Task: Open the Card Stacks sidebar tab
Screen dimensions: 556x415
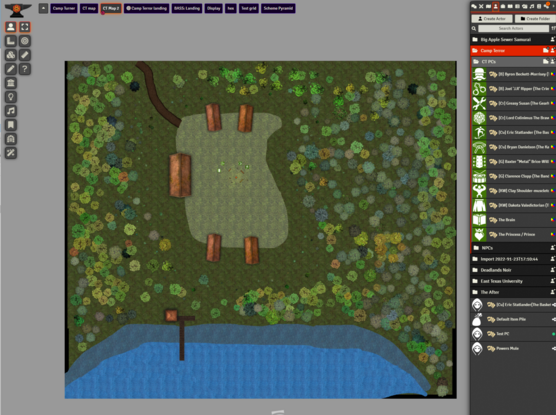Action: [524, 6]
